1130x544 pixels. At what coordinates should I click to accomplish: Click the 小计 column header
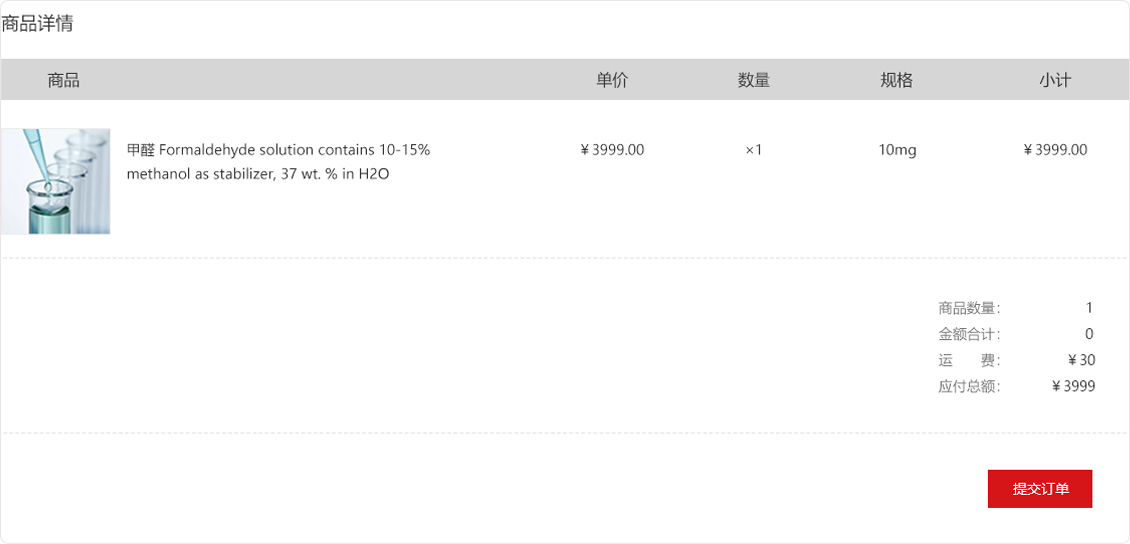coord(1055,80)
